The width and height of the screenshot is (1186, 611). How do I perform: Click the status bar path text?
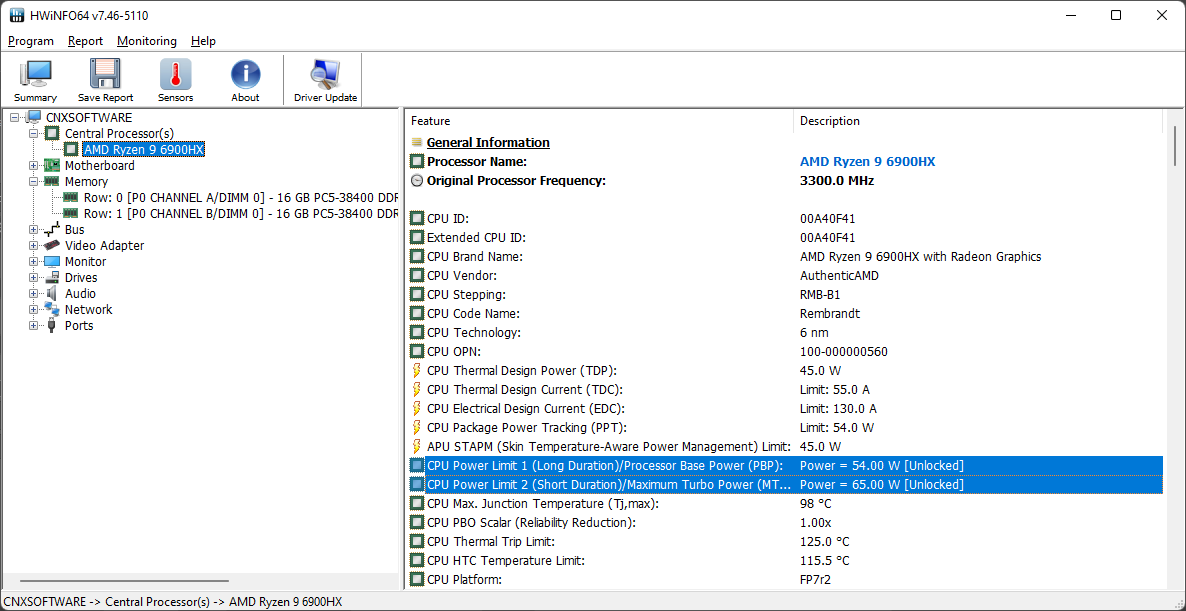172,602
